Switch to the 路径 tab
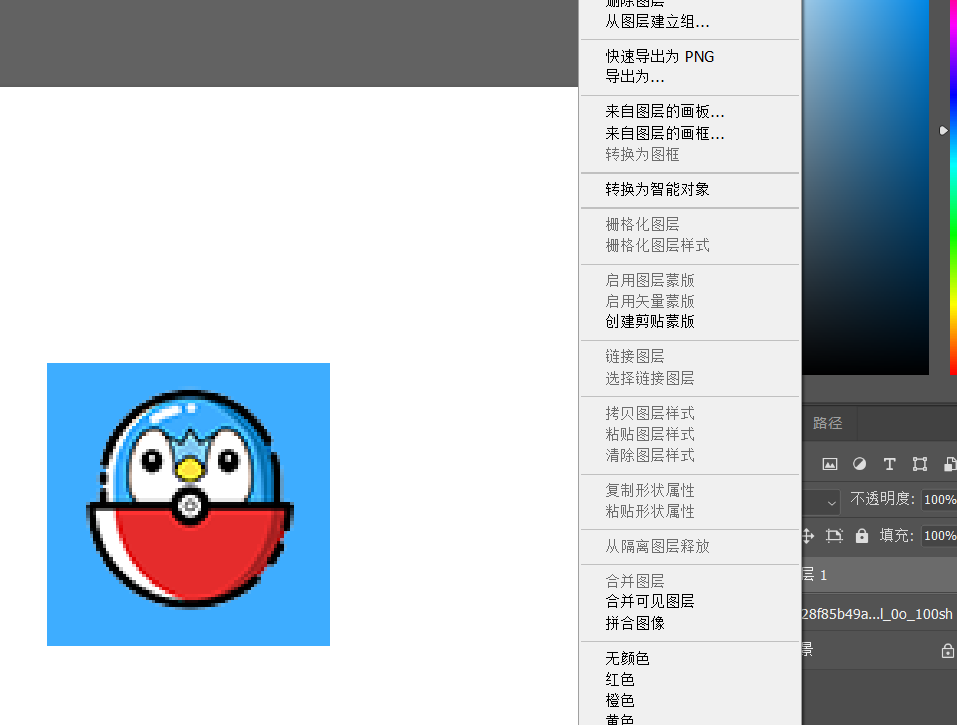The height and width of the screenshot is (725, 957). point(828,423)
